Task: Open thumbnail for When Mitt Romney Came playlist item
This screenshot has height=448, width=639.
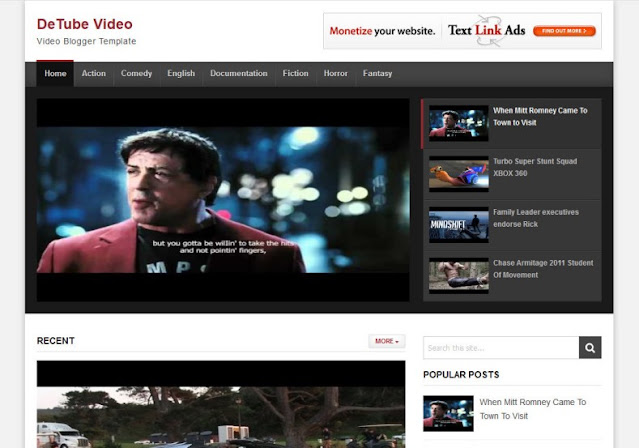Action: [458, 124]
